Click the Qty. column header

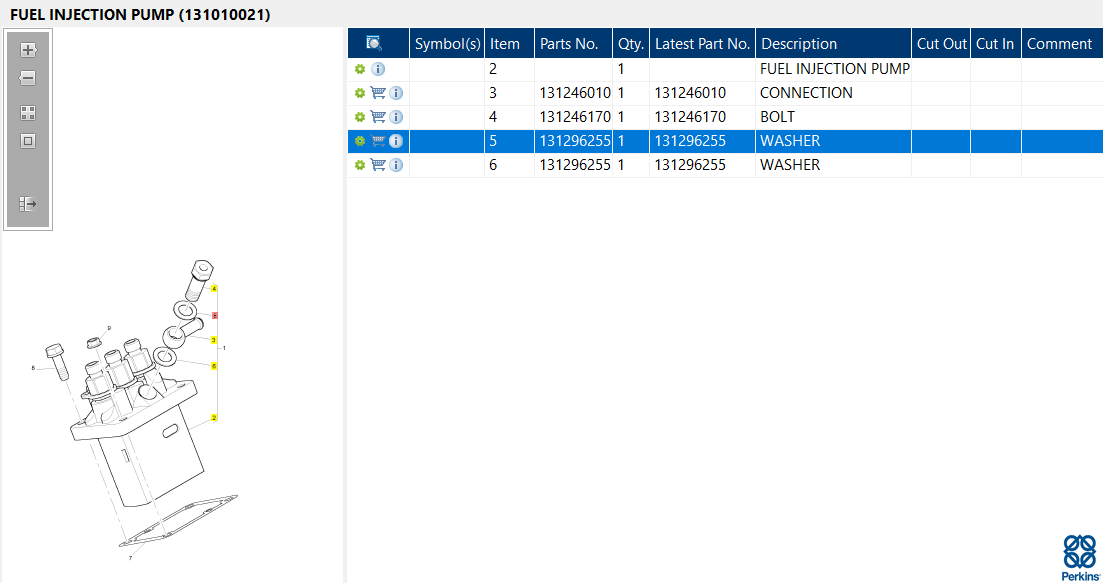630,44
